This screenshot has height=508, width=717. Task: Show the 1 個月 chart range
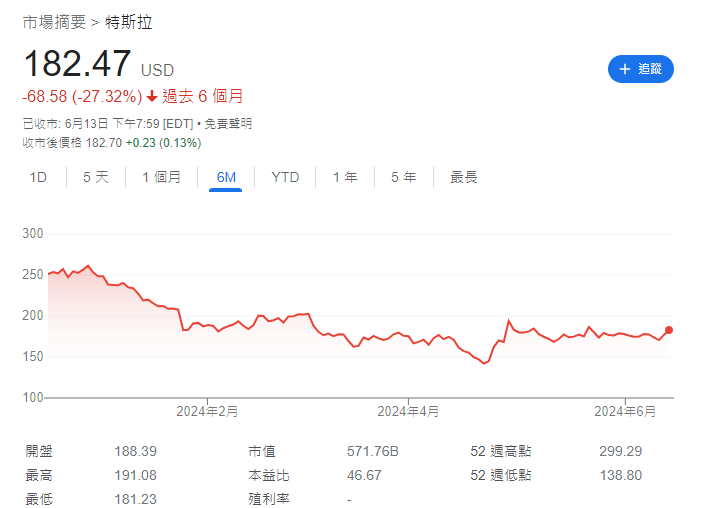point(161,177)
